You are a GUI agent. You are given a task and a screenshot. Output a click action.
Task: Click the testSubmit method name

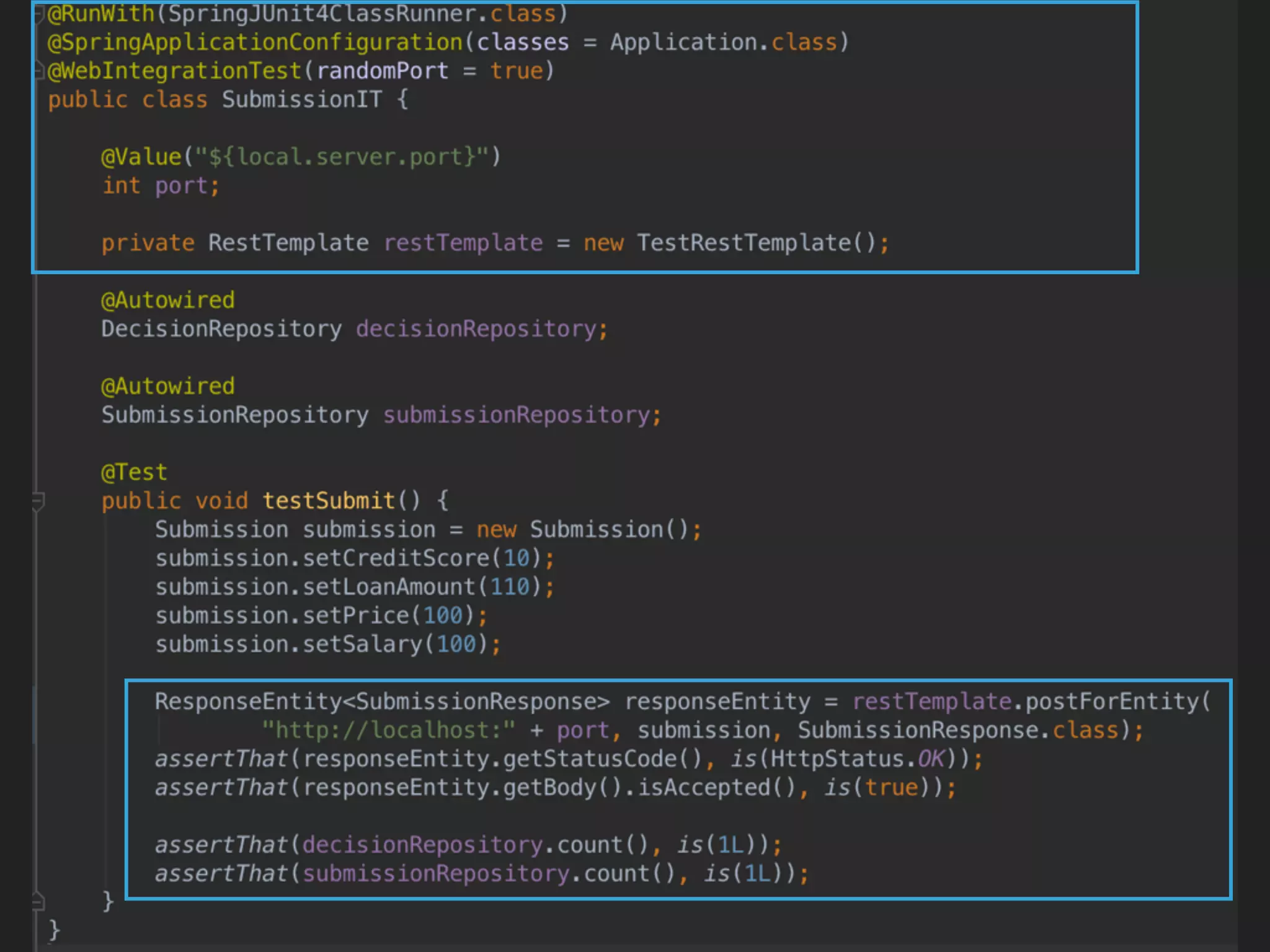328,501
